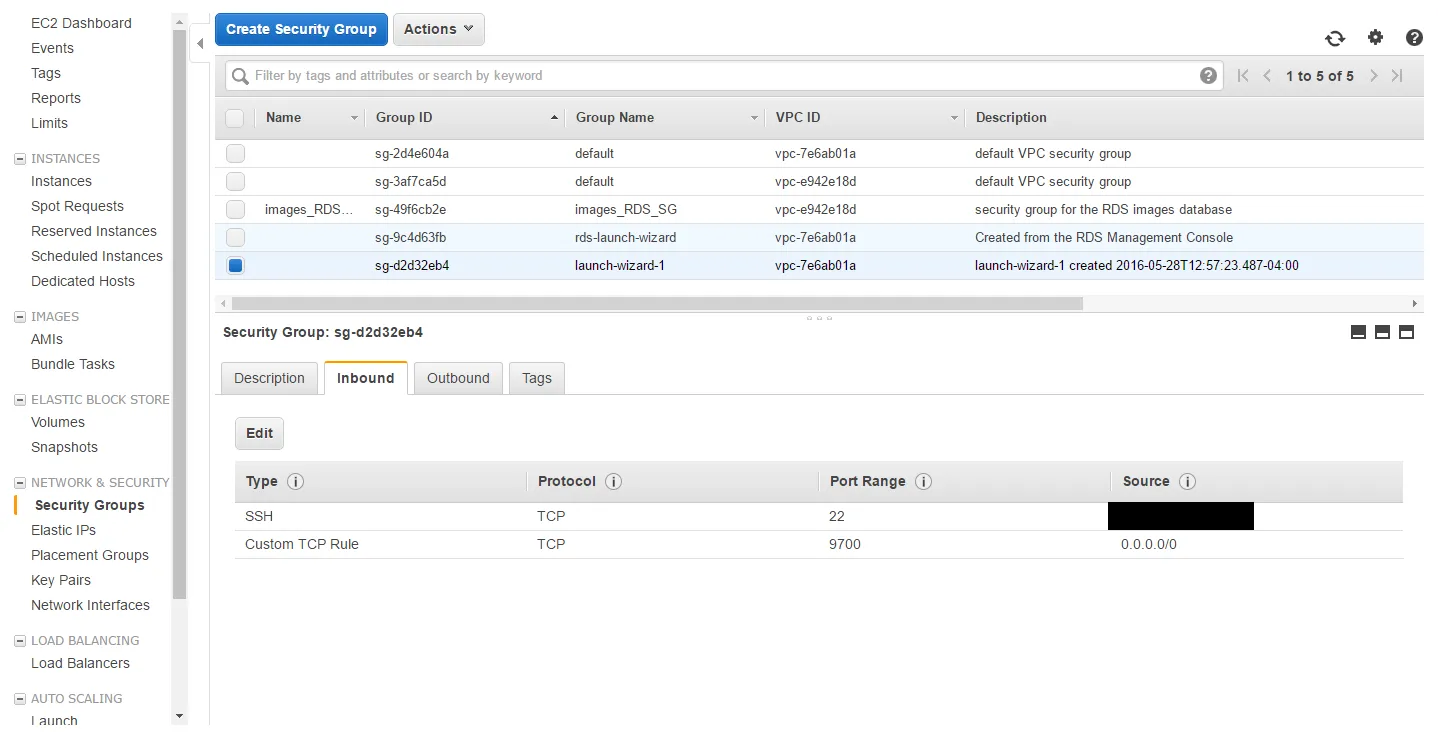1438x732 pixels.
Task: Toggle the select-all checkbox in table header
Action: (x=235, y=118)
